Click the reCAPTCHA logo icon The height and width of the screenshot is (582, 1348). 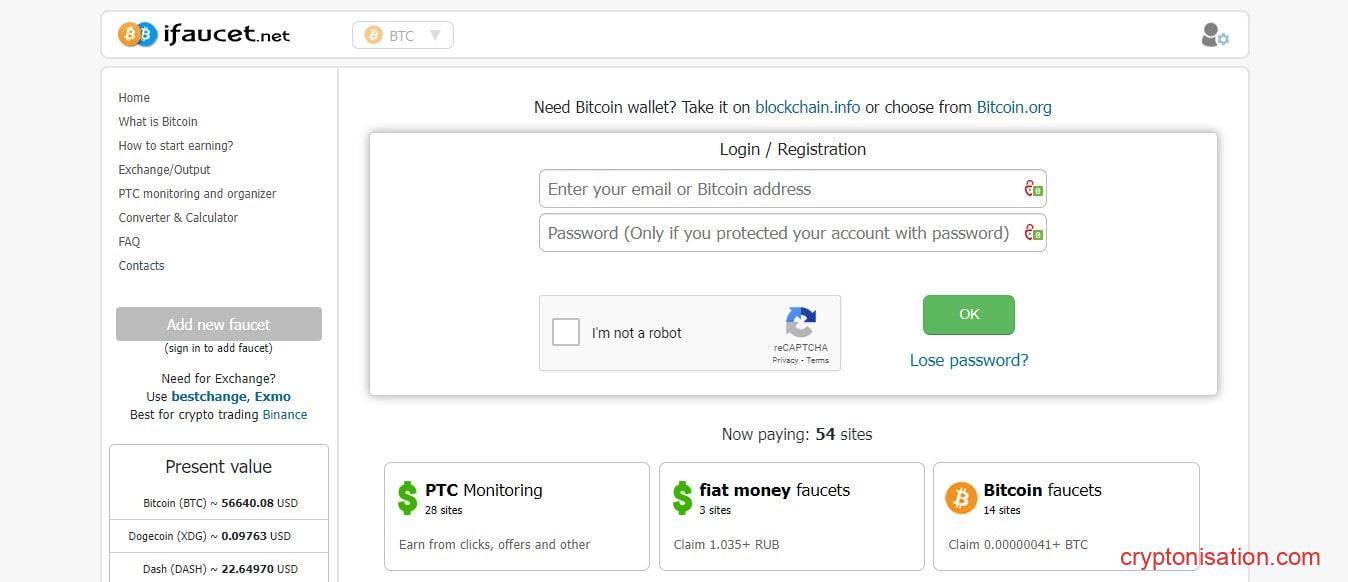coord(800,323)
